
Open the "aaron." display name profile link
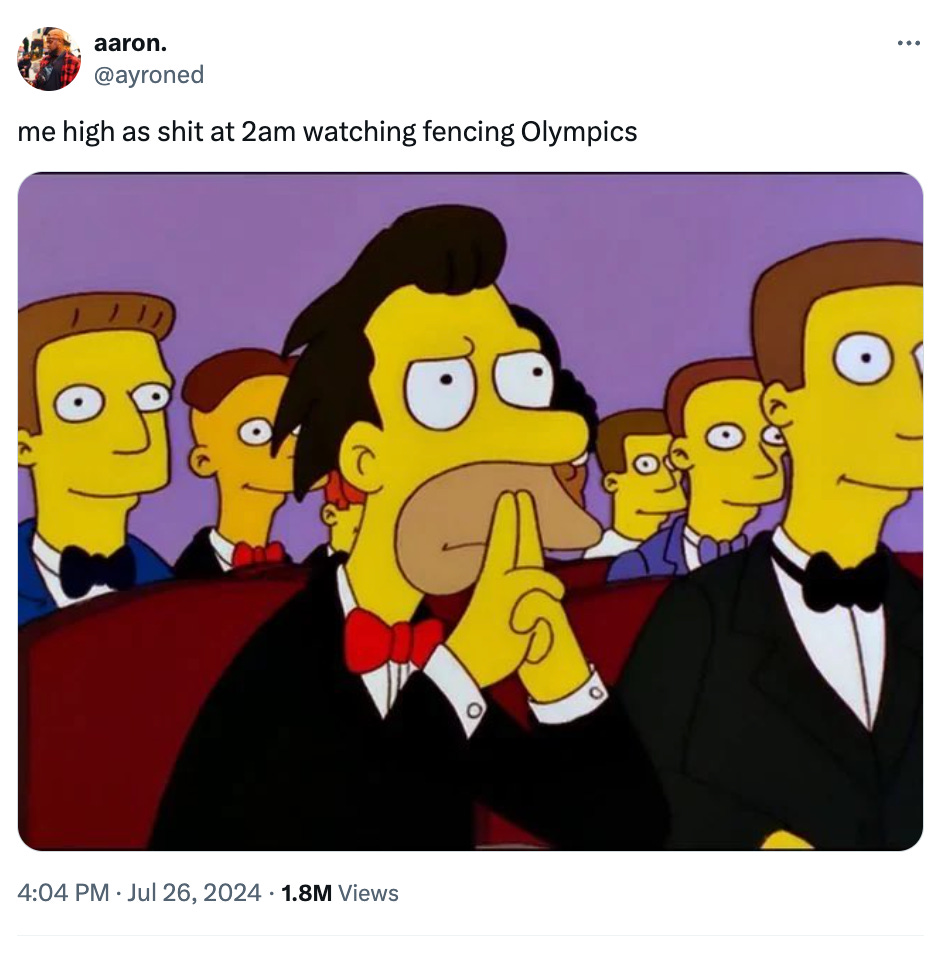point(130,43)
